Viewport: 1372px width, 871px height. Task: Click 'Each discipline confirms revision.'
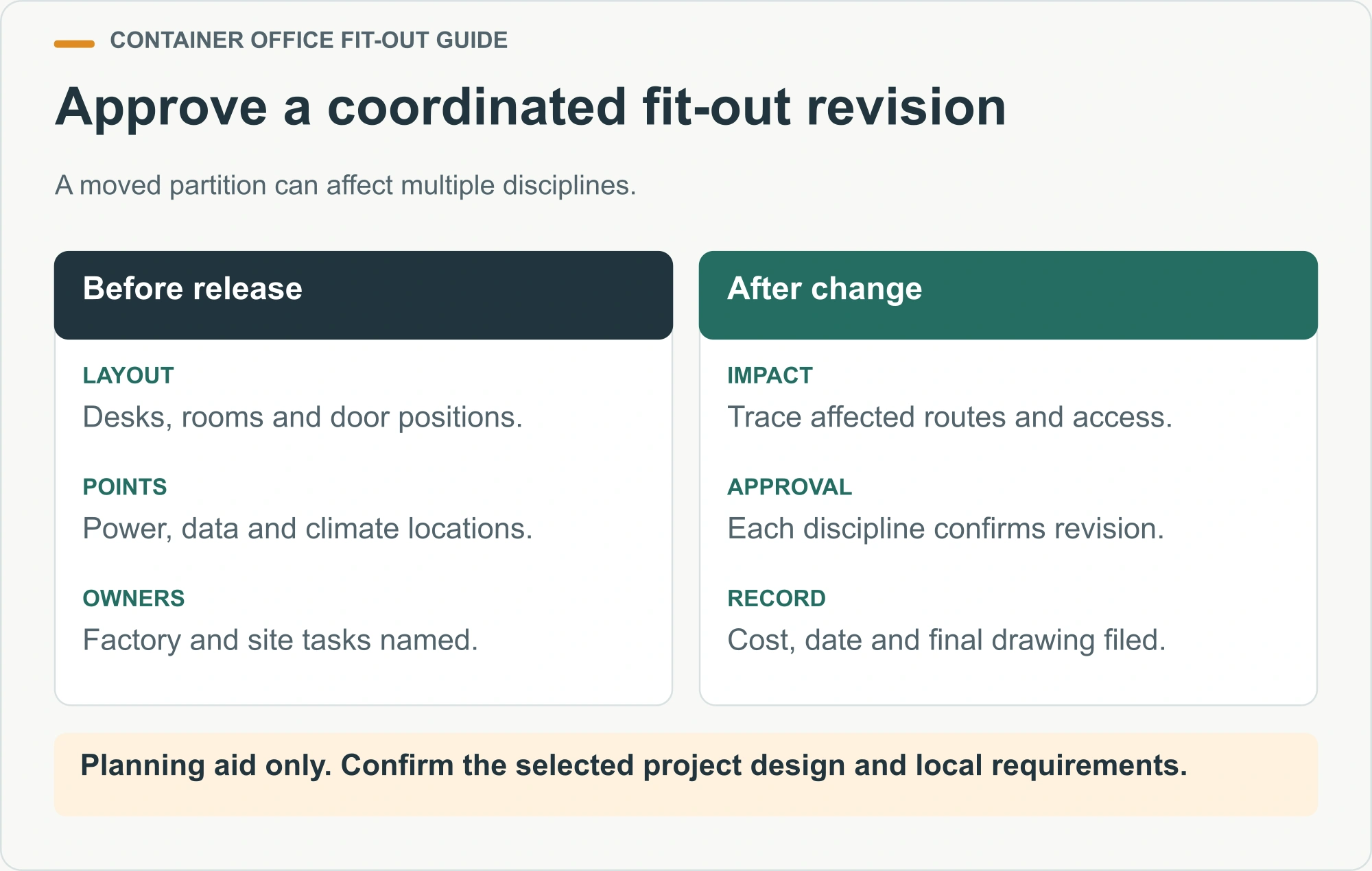click(x=946, y=529)
